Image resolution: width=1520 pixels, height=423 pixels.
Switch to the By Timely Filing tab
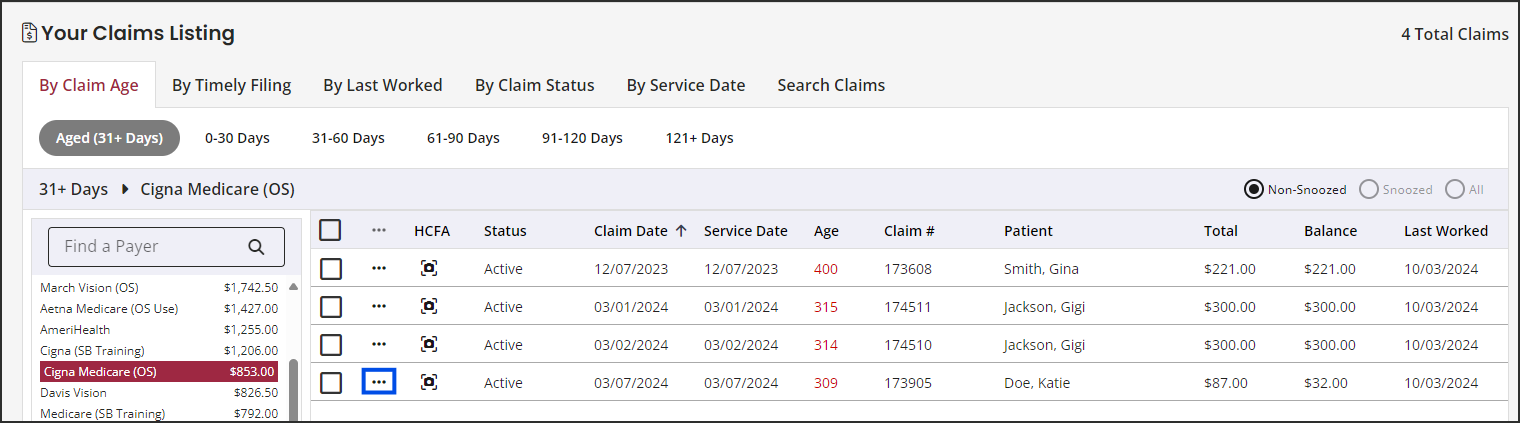[x=231, y=85]
